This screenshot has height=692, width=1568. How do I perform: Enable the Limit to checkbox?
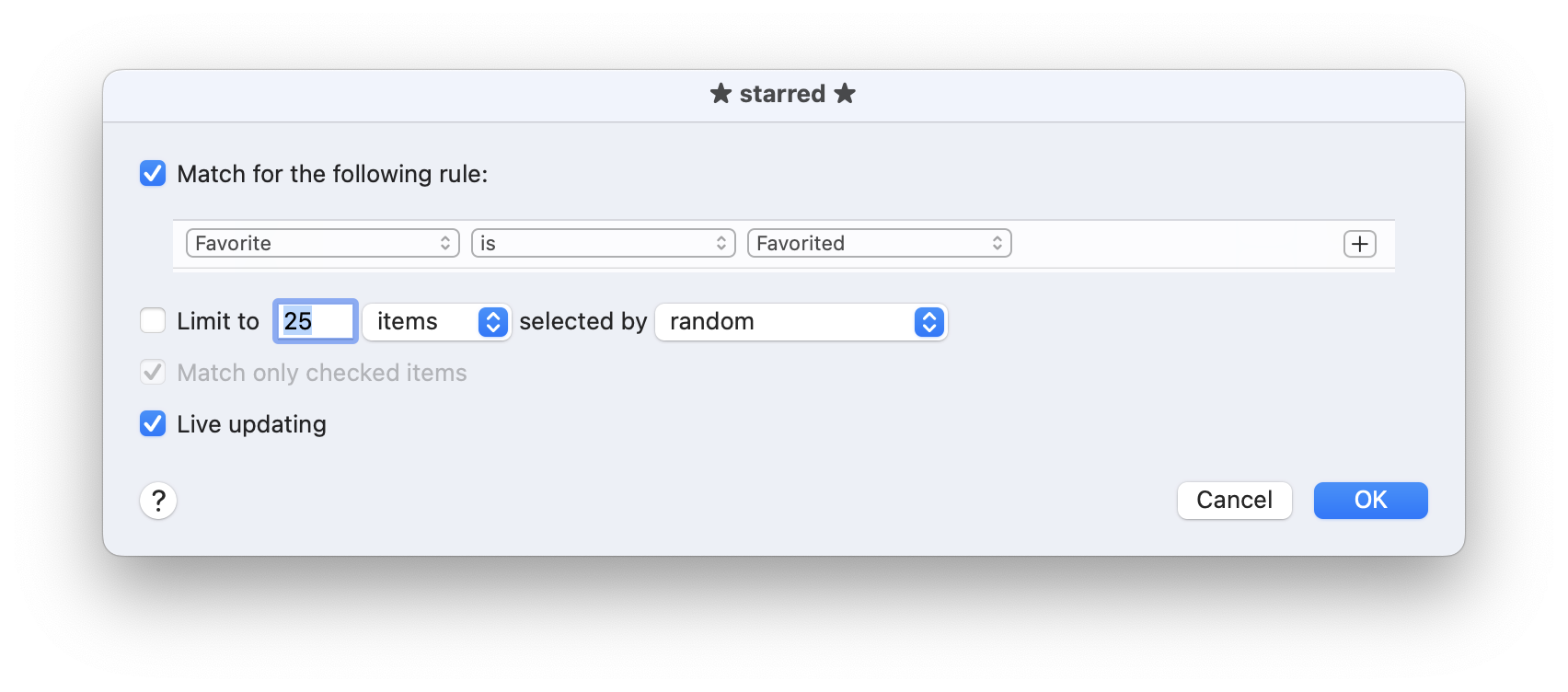(153, 320)
